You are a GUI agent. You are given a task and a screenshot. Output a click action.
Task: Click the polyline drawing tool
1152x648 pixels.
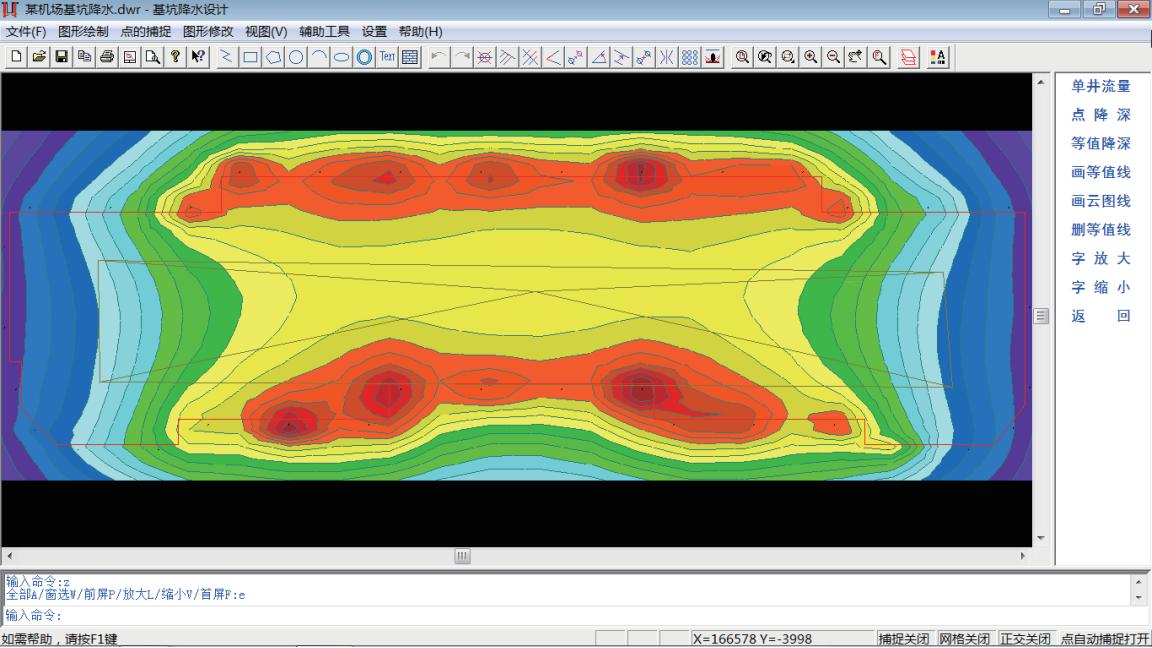click(x=226, y=58)
